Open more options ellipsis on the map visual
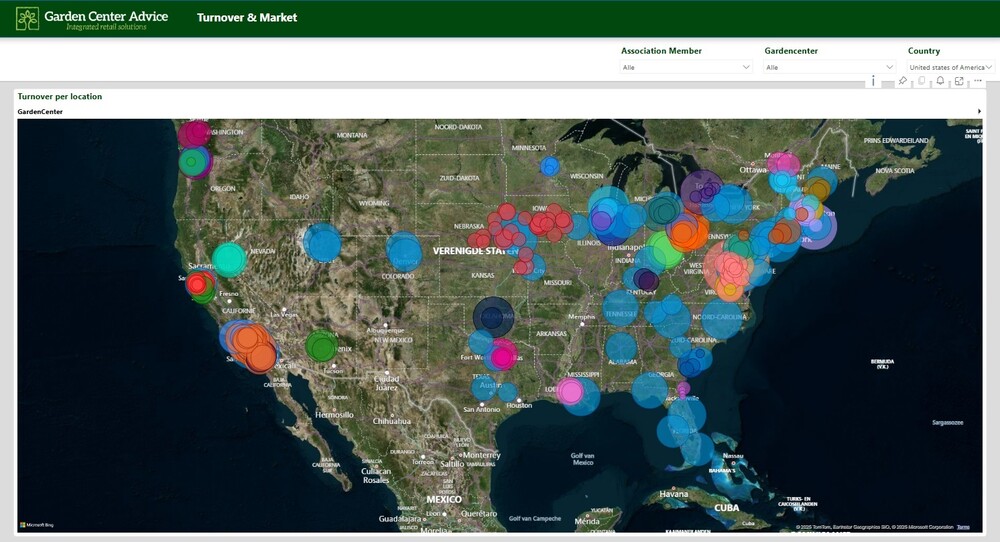1000x542 pixels. [x=978, y=81]
